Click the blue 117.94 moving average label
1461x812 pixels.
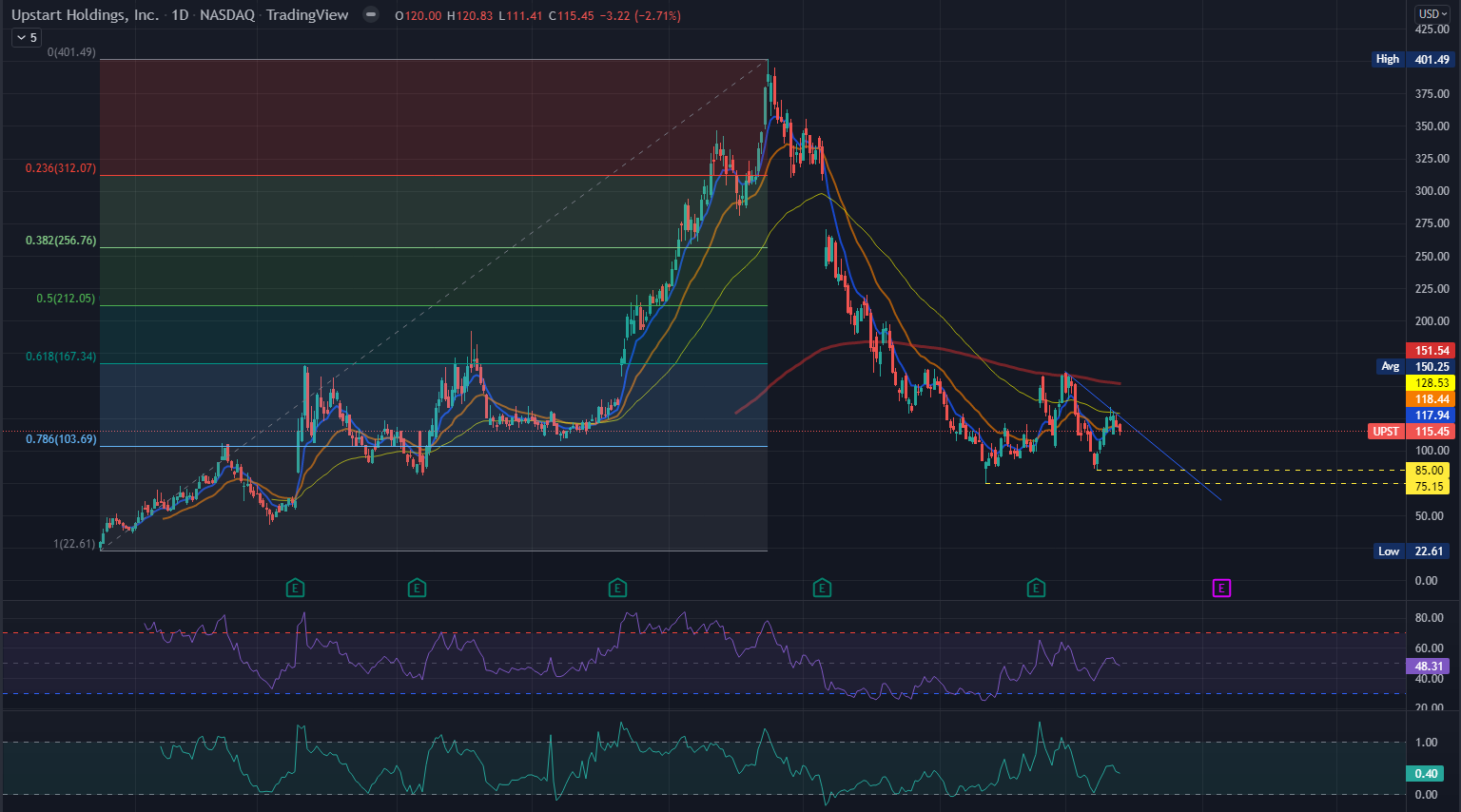[1430, 416]
